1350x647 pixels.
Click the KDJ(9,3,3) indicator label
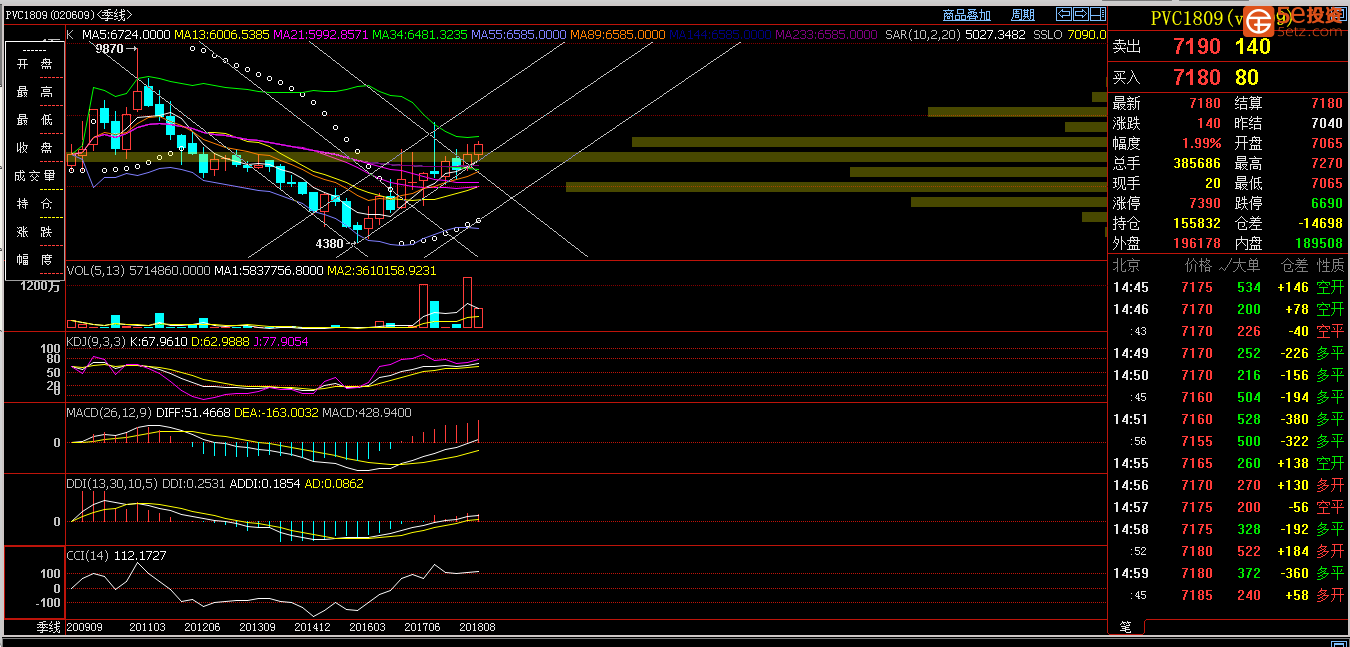[96, 341]
